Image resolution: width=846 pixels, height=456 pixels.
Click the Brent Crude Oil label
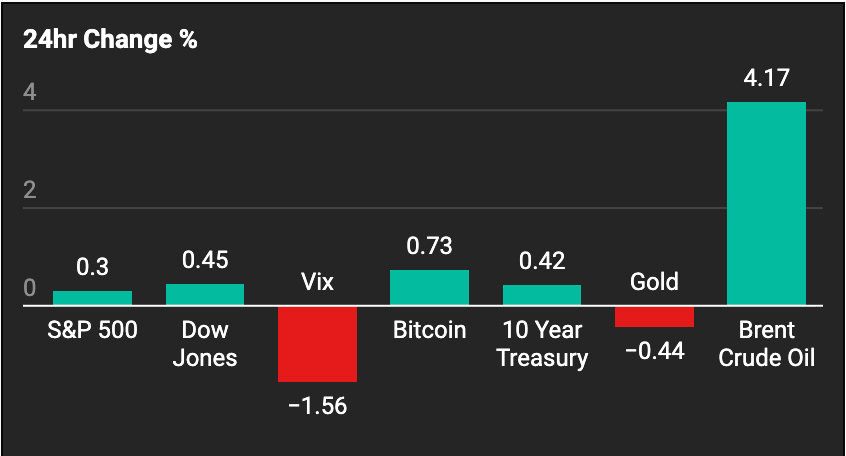[767, 344]
